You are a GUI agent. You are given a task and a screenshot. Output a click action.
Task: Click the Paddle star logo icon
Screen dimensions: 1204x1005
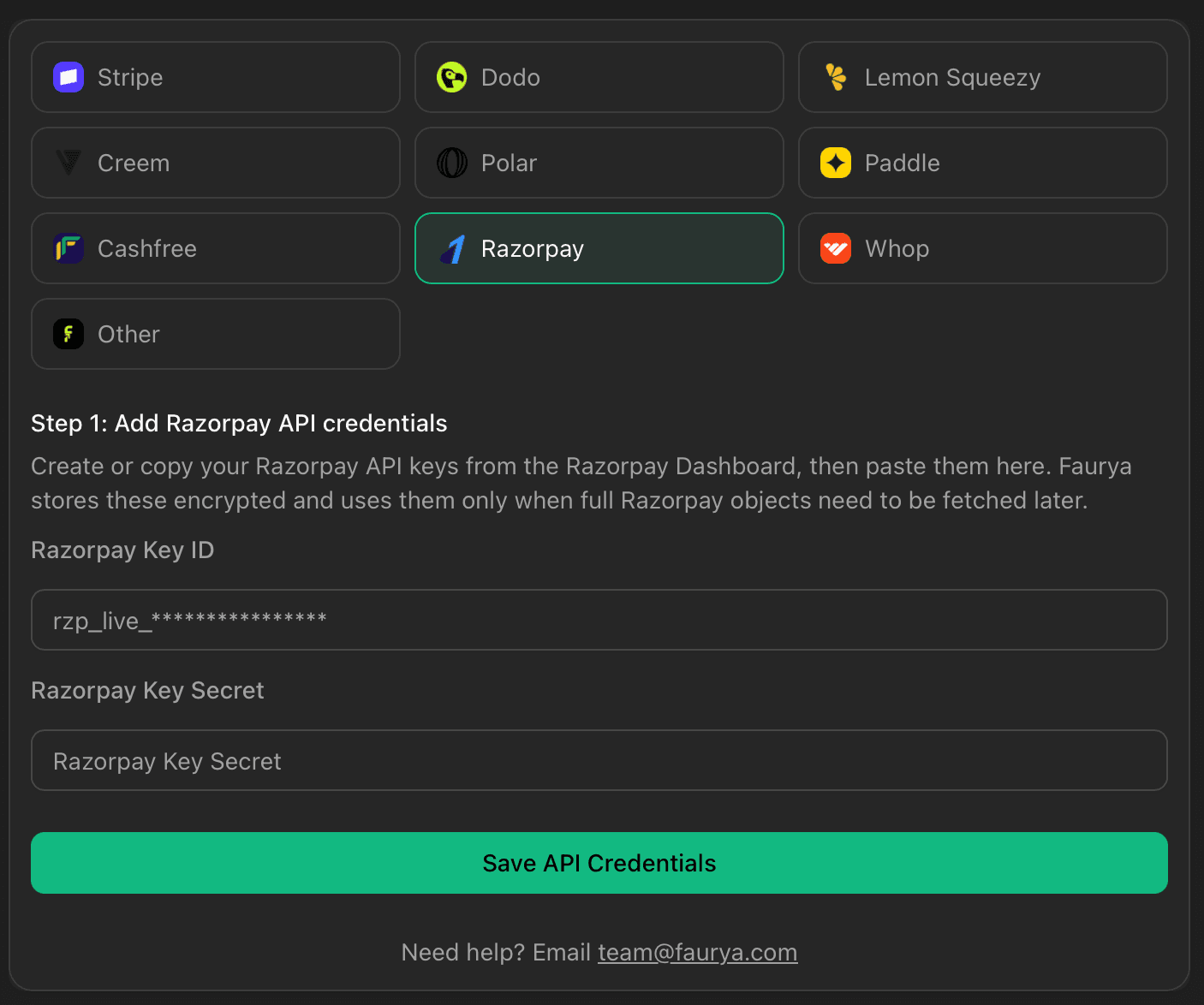pyautogui.click(x=836, y=163)
